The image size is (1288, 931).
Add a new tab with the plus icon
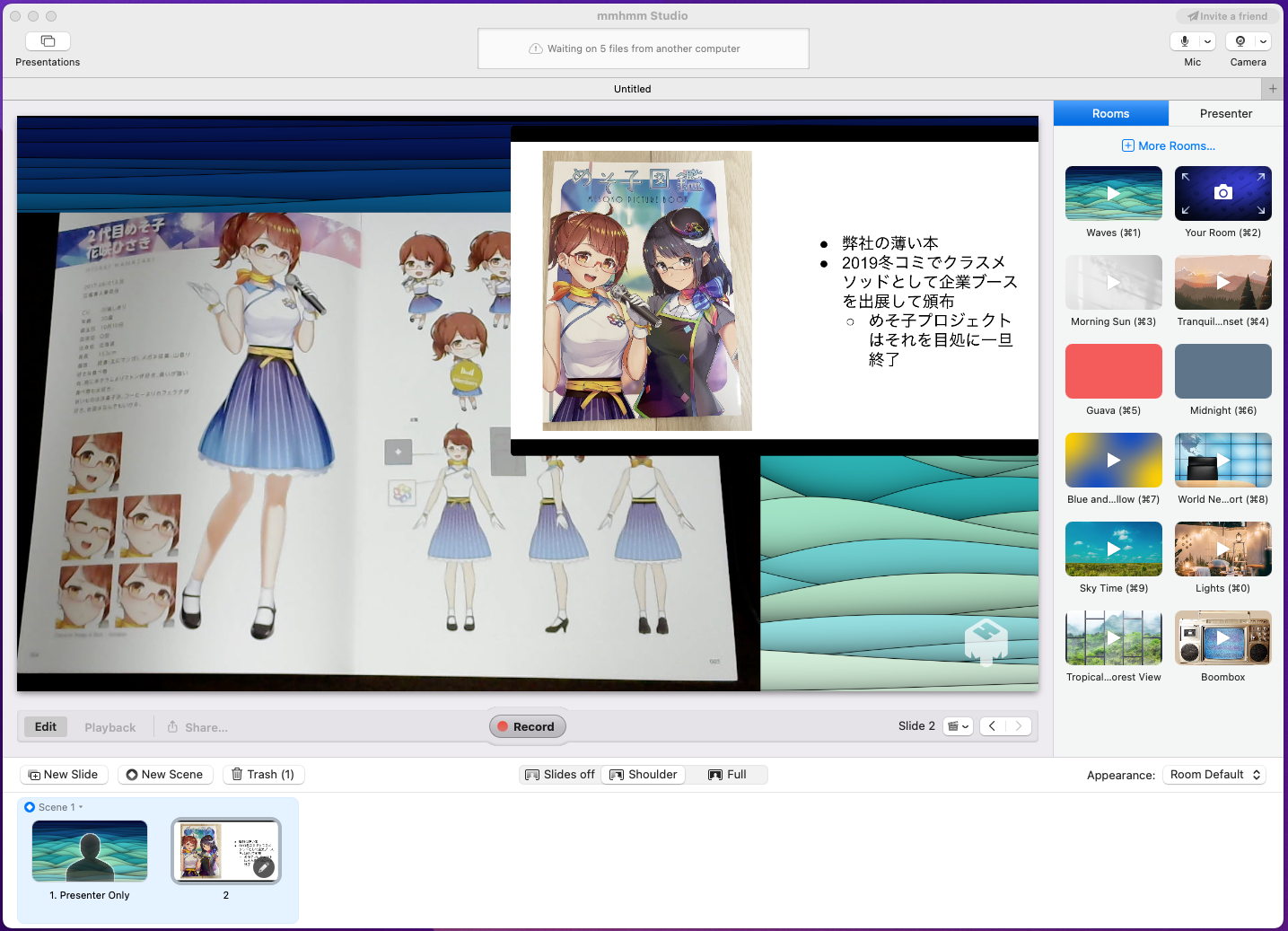point(1273,89)
